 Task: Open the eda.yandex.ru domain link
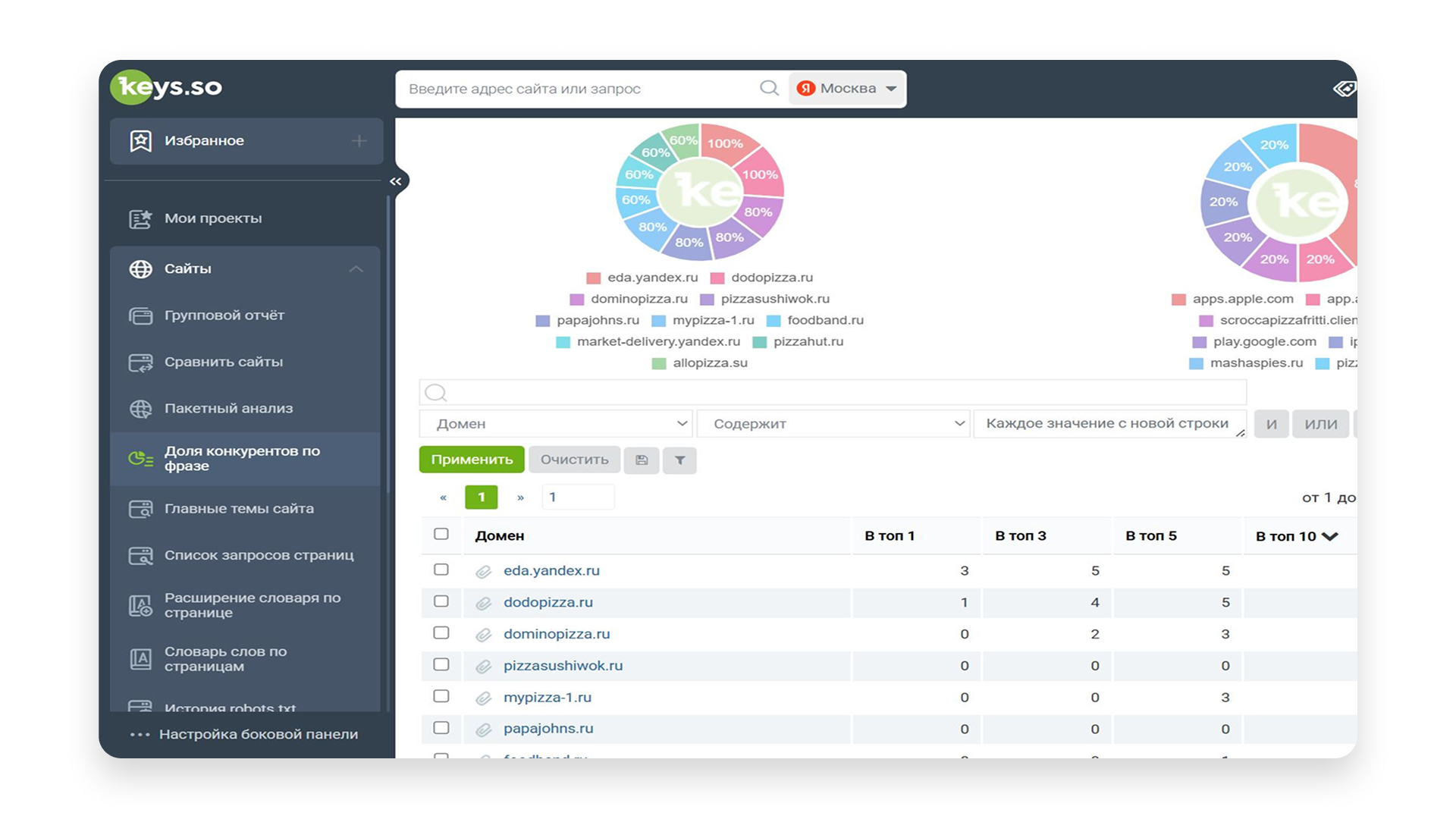tap(551, 570)
